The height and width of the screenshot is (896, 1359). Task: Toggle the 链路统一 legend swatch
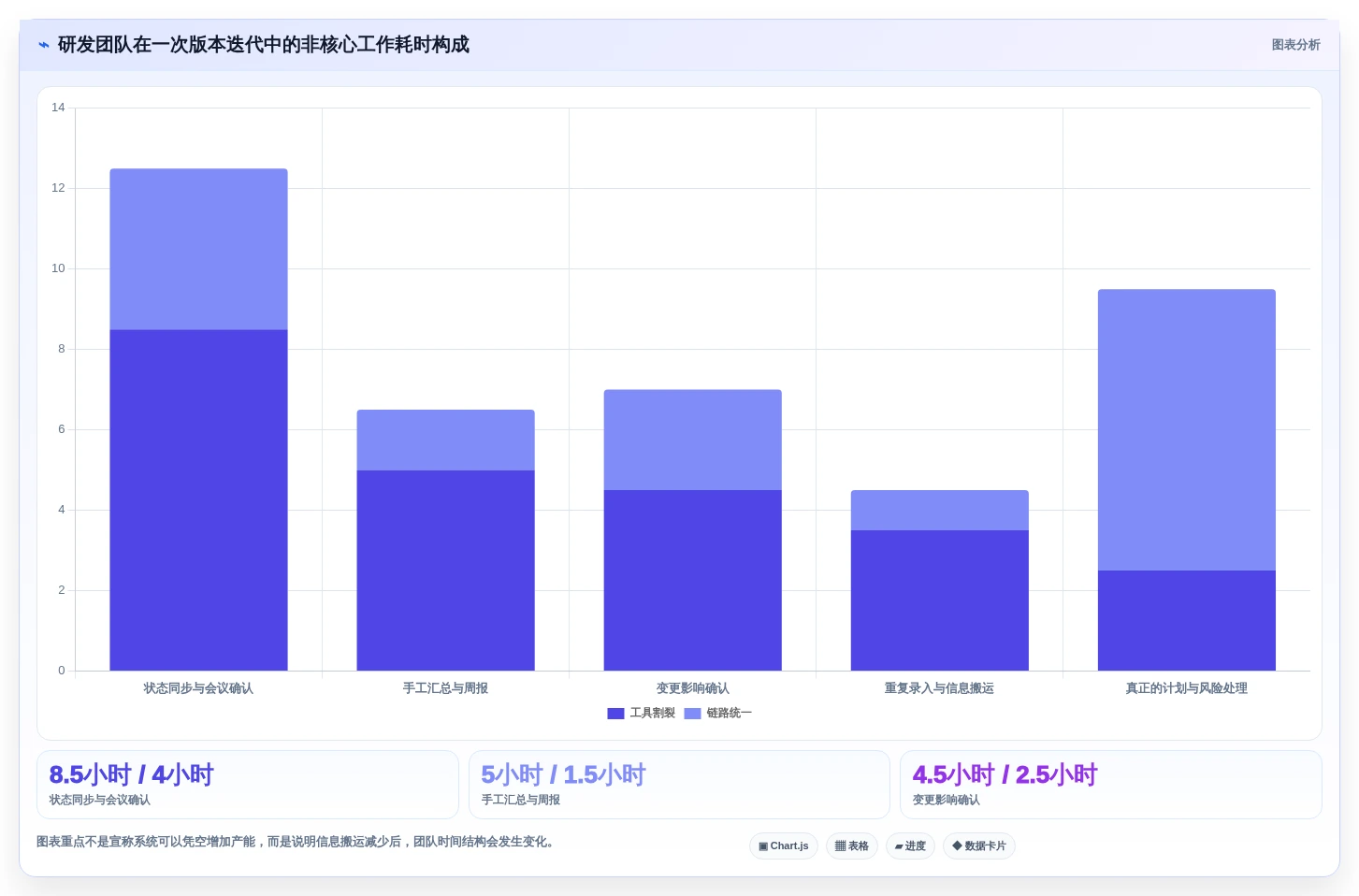click(692, 714)
